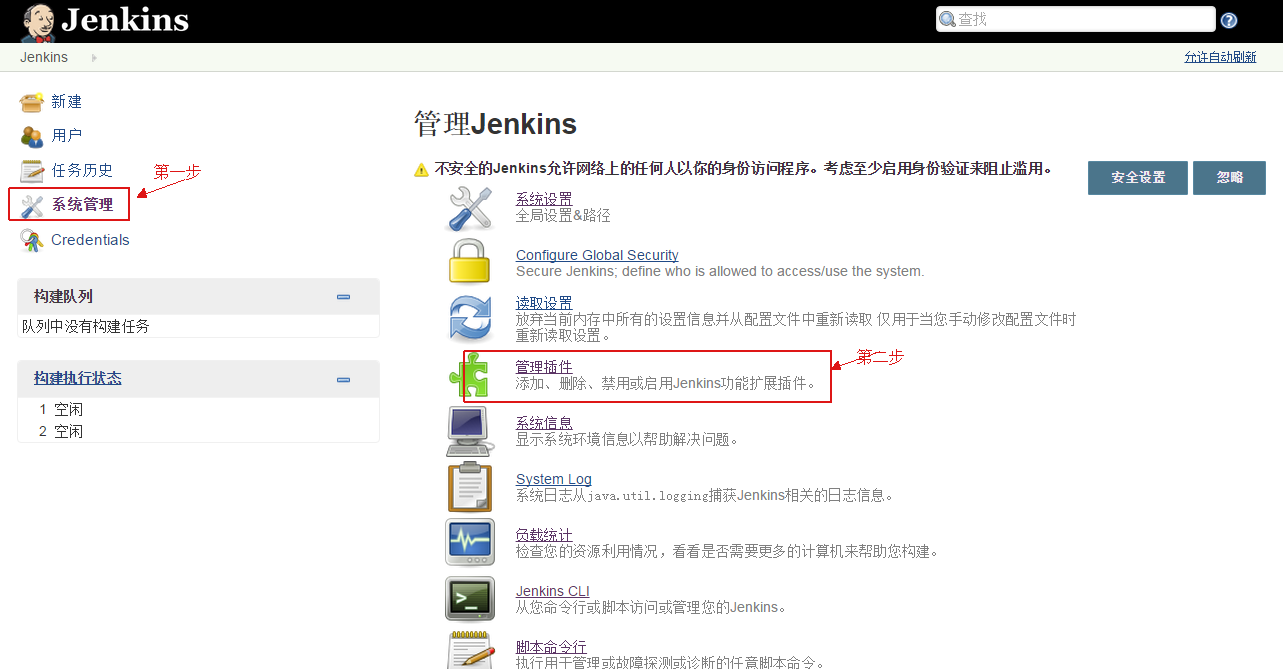Screen dimensions: 1283x669
Task: Expand the breadcrumb arrow next to Jenkins
Action: click(94, 58)
